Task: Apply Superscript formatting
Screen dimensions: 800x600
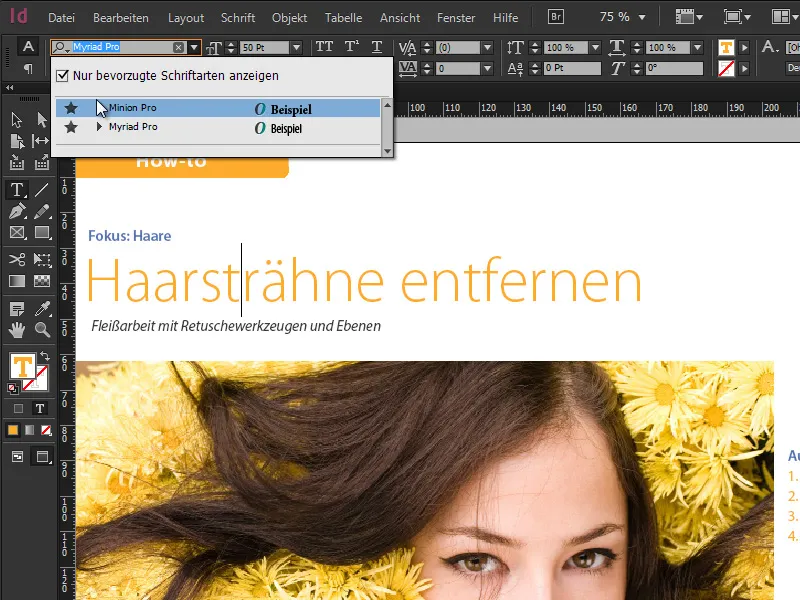Action: 351,47
